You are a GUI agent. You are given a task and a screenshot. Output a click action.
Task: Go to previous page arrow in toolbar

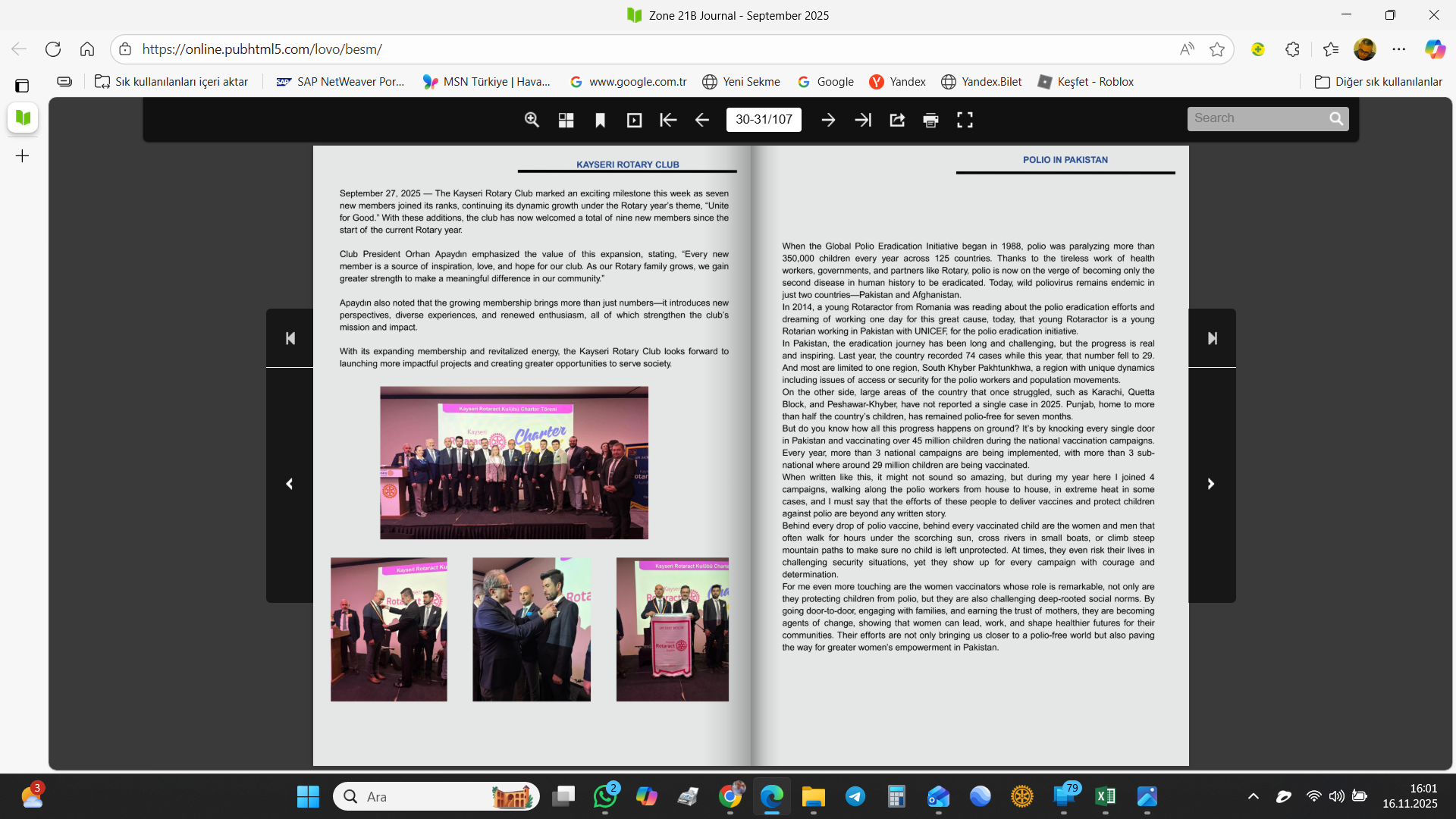[x=702, y=120]
